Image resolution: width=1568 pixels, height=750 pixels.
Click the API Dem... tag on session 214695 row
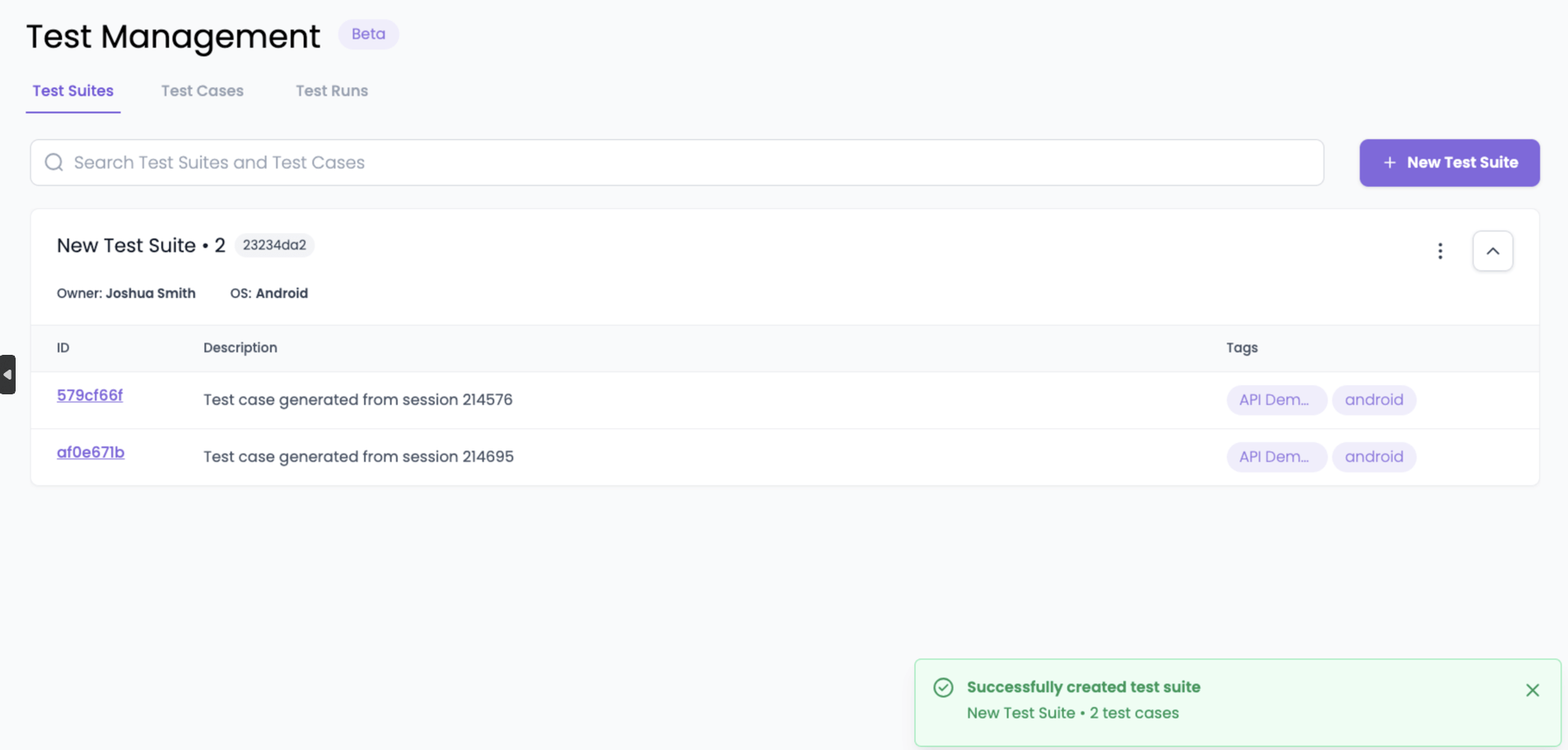(x=1276, y=456)
